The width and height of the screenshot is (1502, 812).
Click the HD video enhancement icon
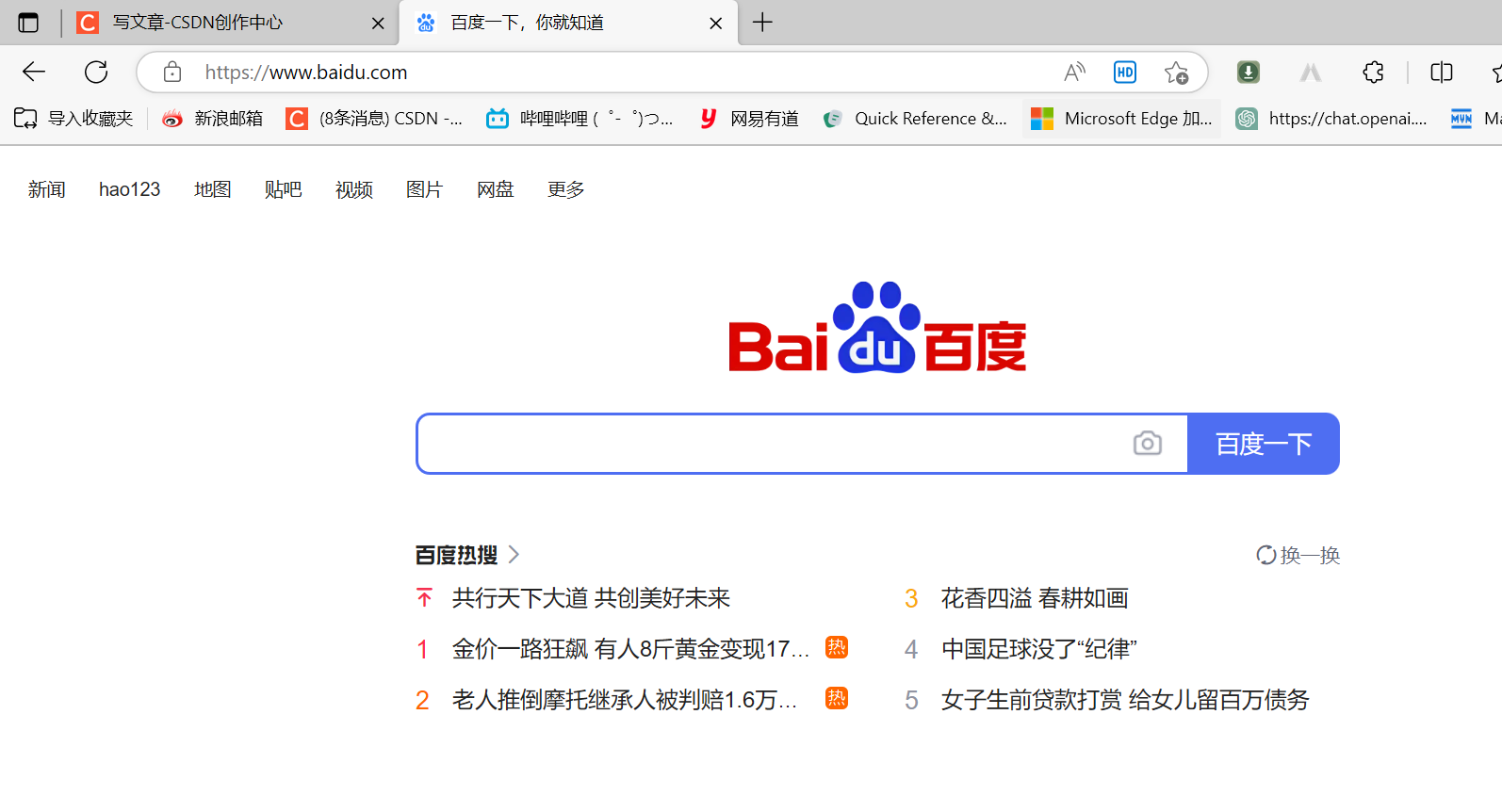(1125, 73)
